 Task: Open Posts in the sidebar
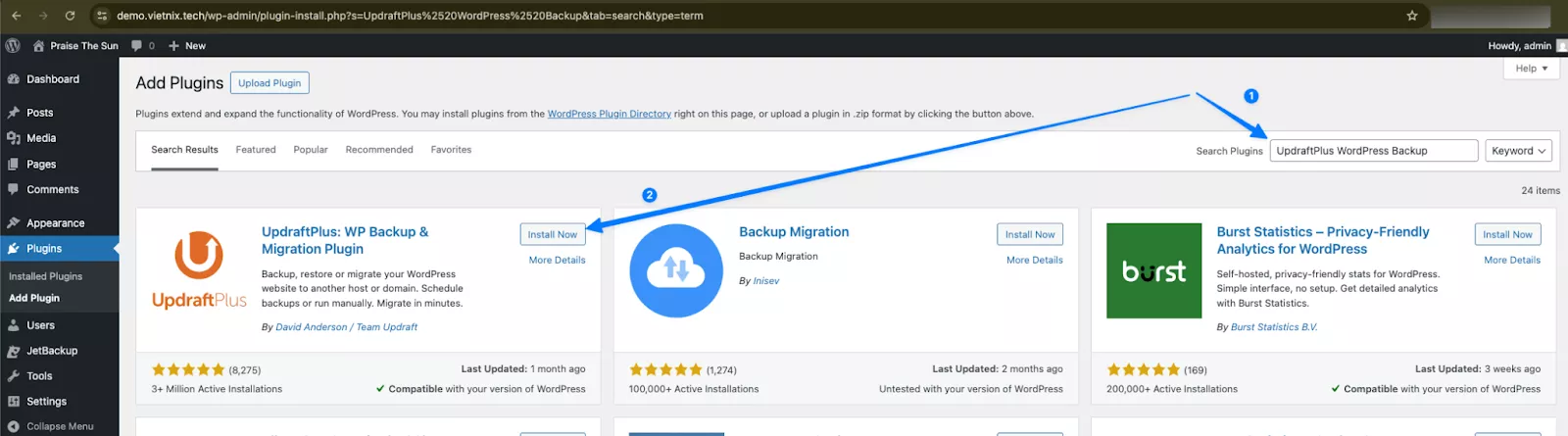click(40, 113)
